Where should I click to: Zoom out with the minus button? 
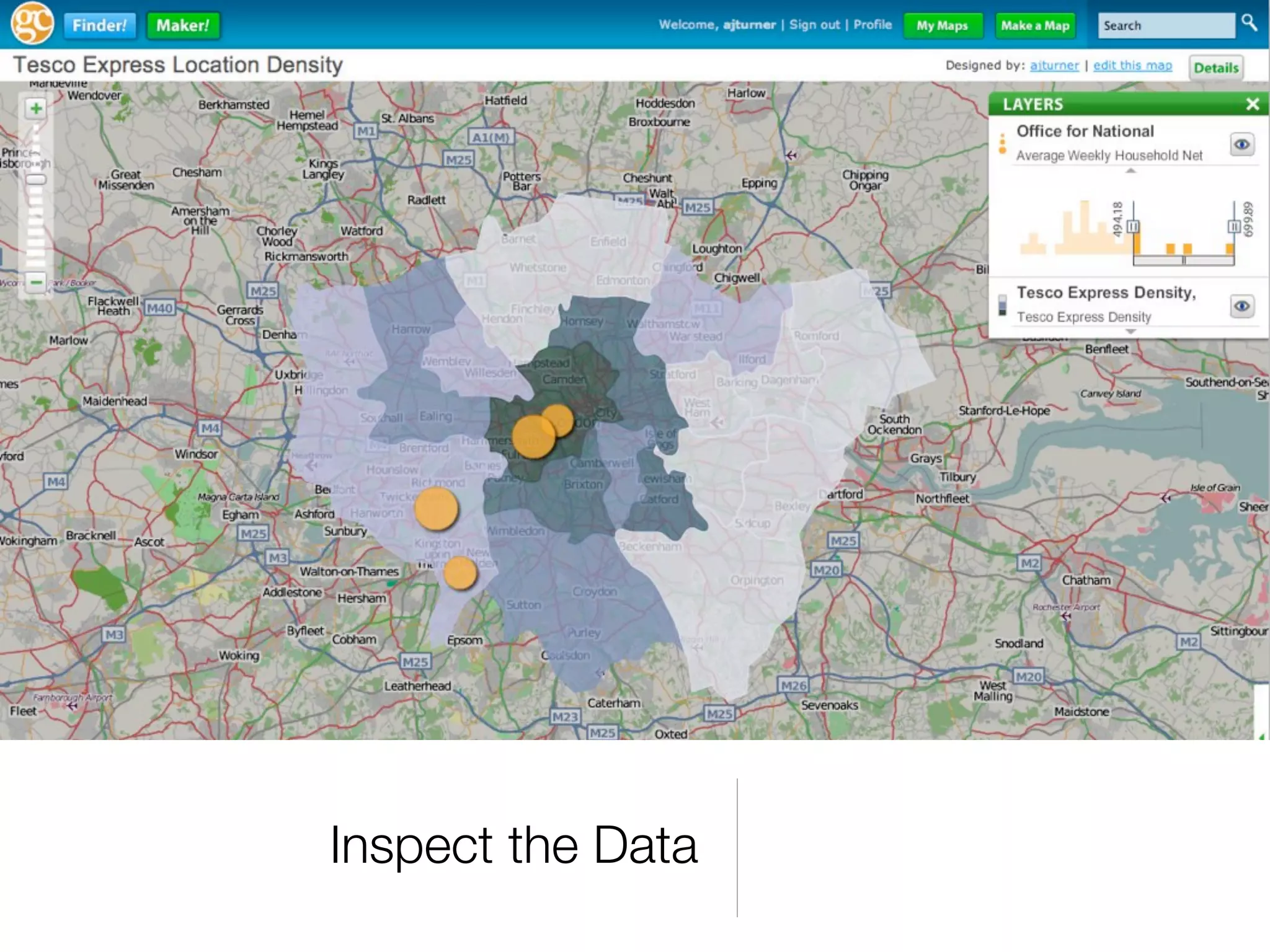tap(36, 283)
